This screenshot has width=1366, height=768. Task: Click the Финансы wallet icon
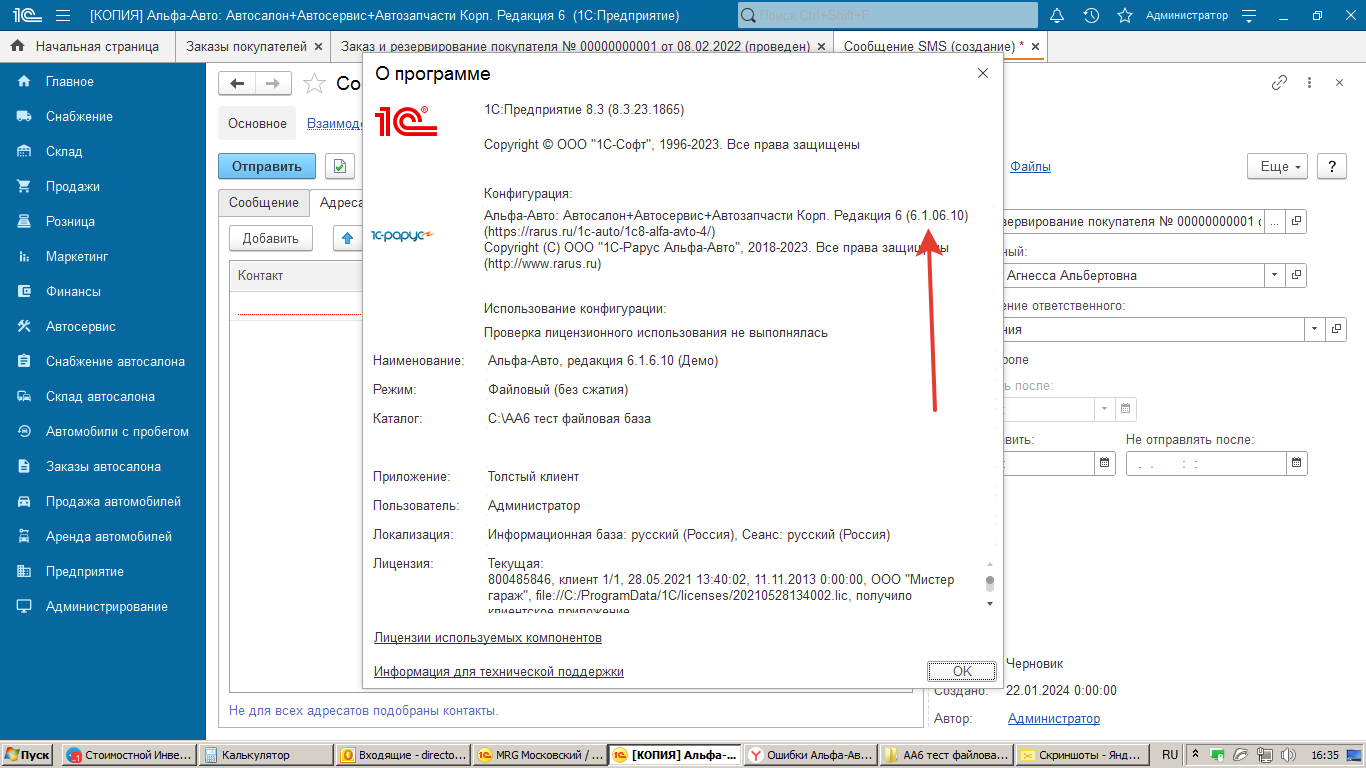pyautogui.click(x=24, y=291)
